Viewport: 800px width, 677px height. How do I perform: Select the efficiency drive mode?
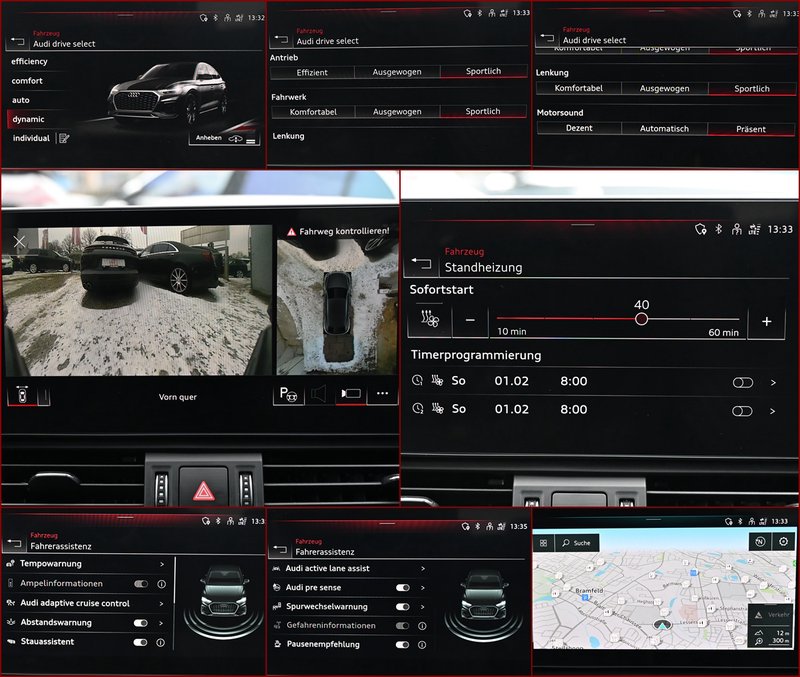tap(30, 61)
